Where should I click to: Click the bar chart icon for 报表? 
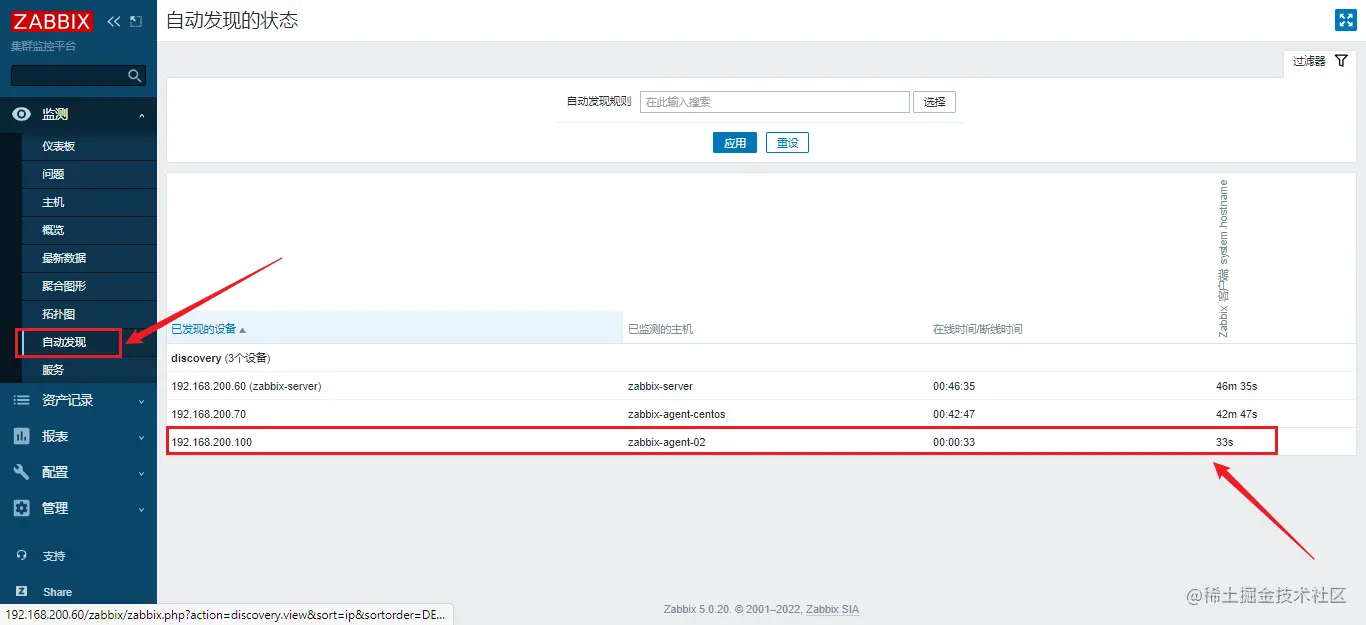tap(21, 436)
